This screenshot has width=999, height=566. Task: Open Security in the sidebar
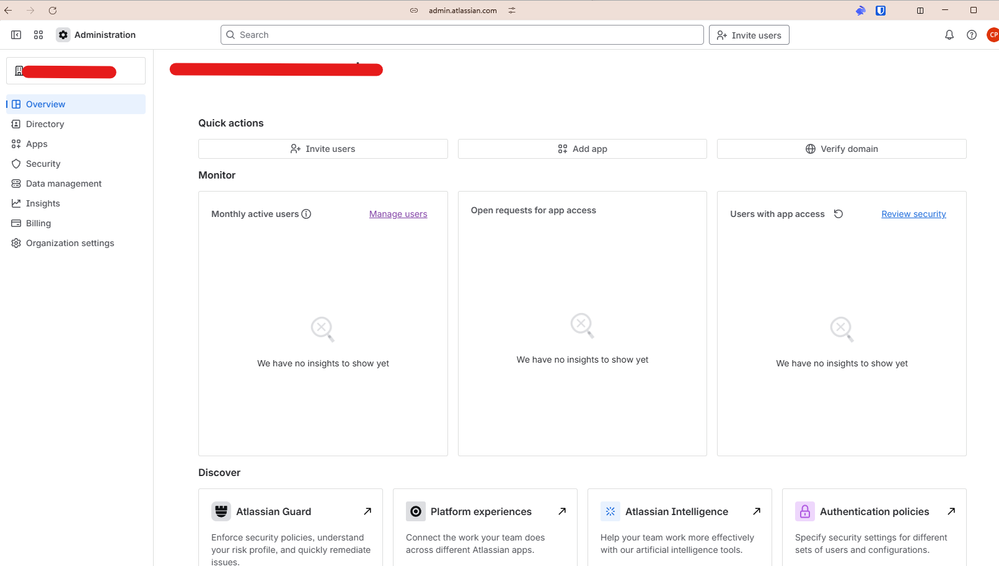(76, 164)
